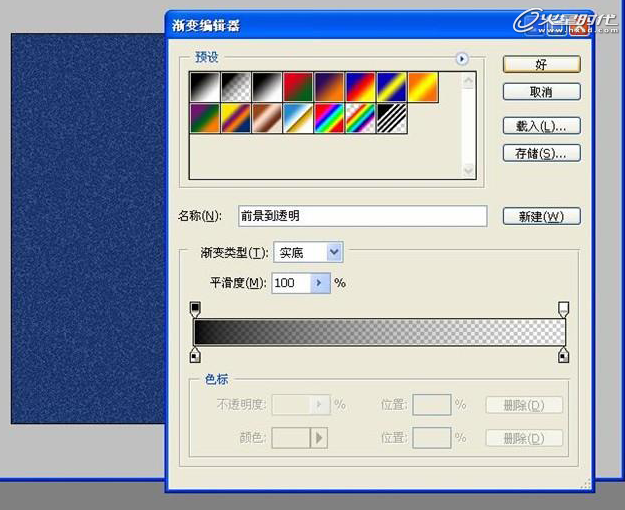Image resolution: width=625 pixels, height=510 pixels.
Task: Open the 渐变类型 gradient type dropdown
Action: pos(334,253)
